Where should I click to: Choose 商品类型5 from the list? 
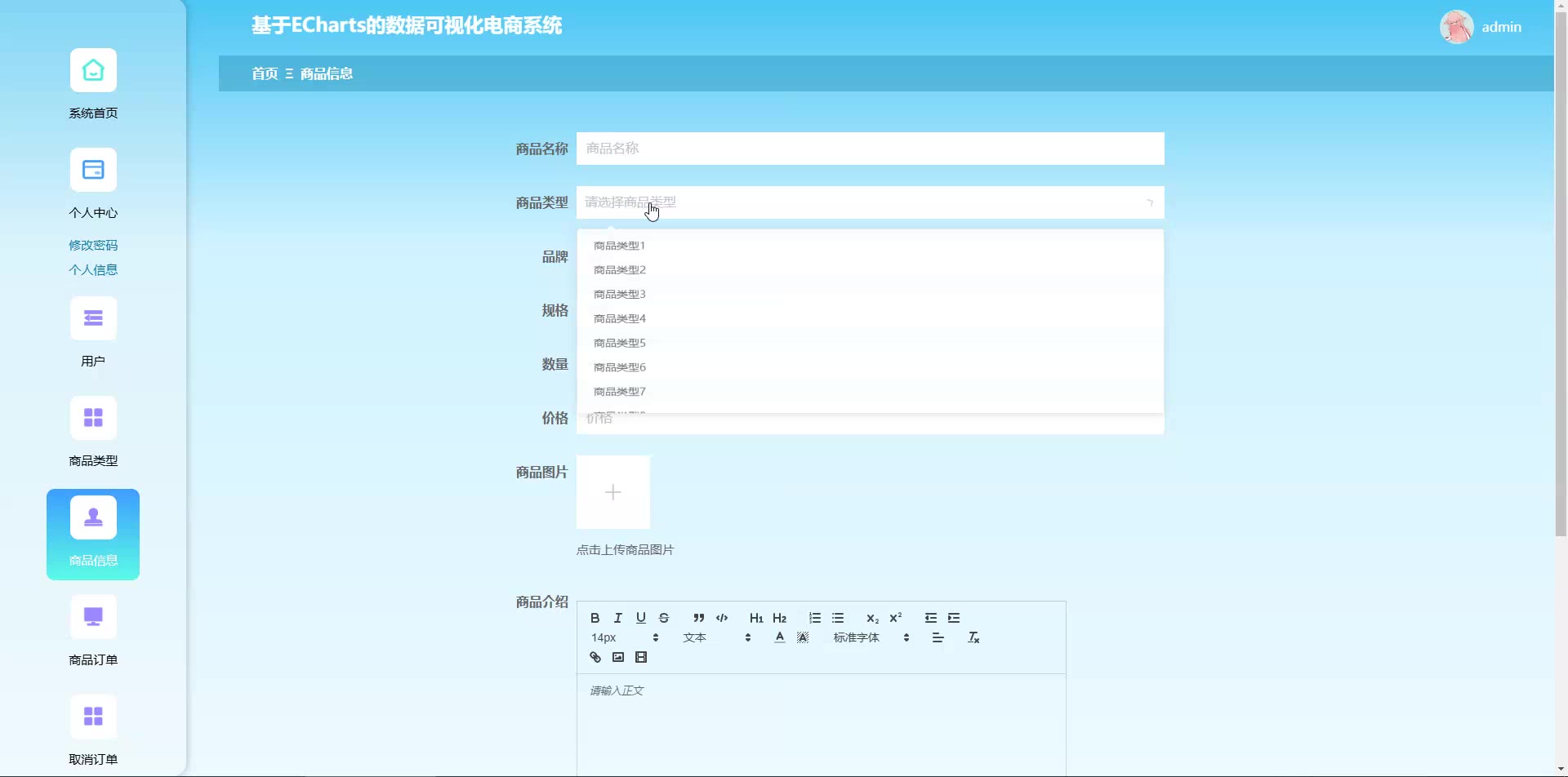click(870, 344)
